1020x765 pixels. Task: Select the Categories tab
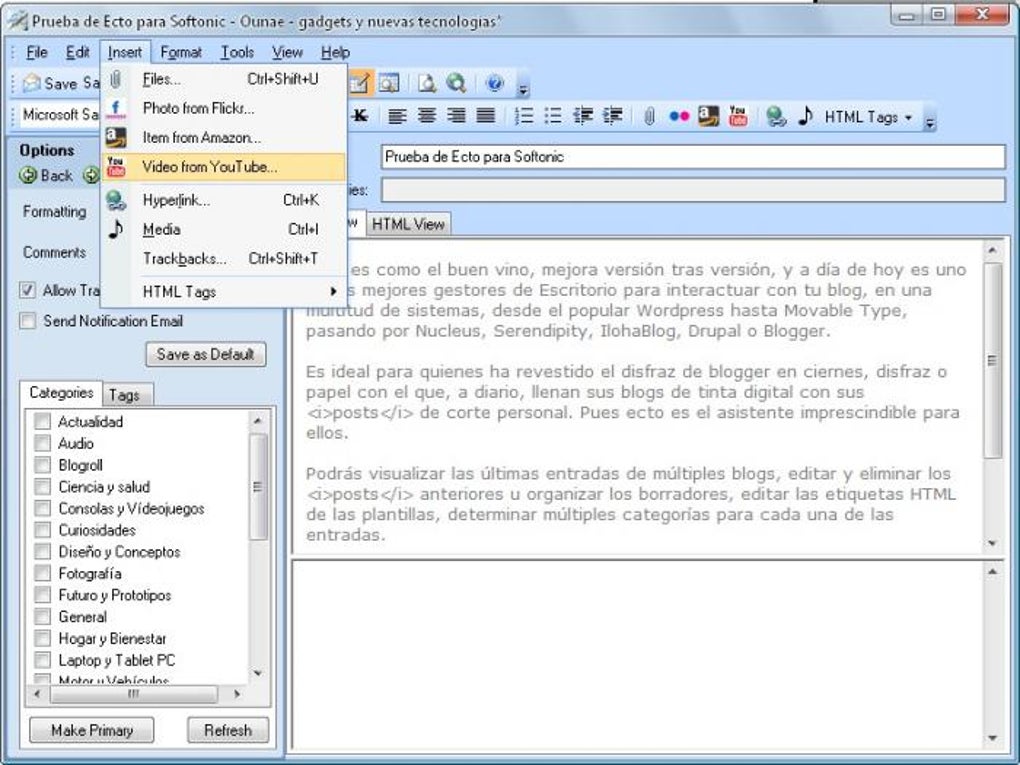click(x=61, y=392)
